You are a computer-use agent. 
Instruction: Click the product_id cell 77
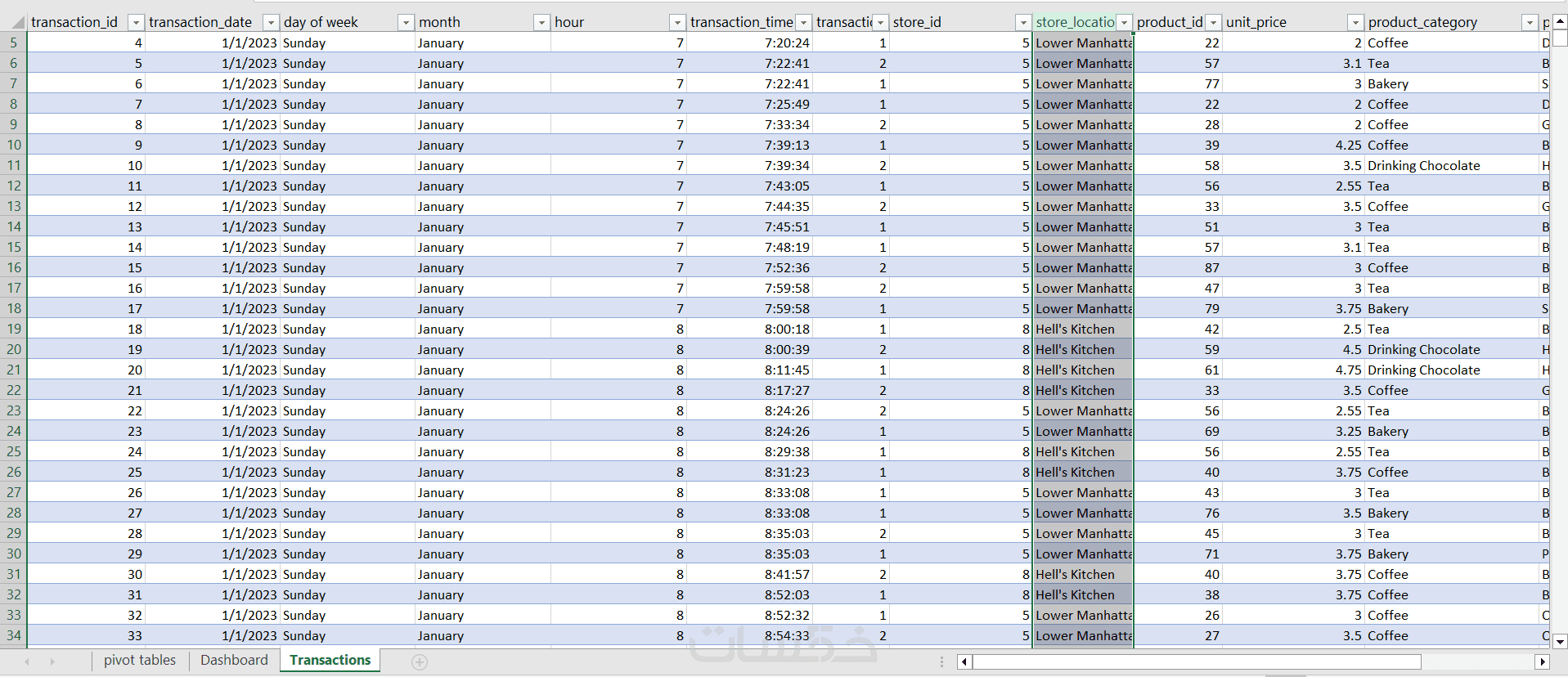tap(1178, 83)
